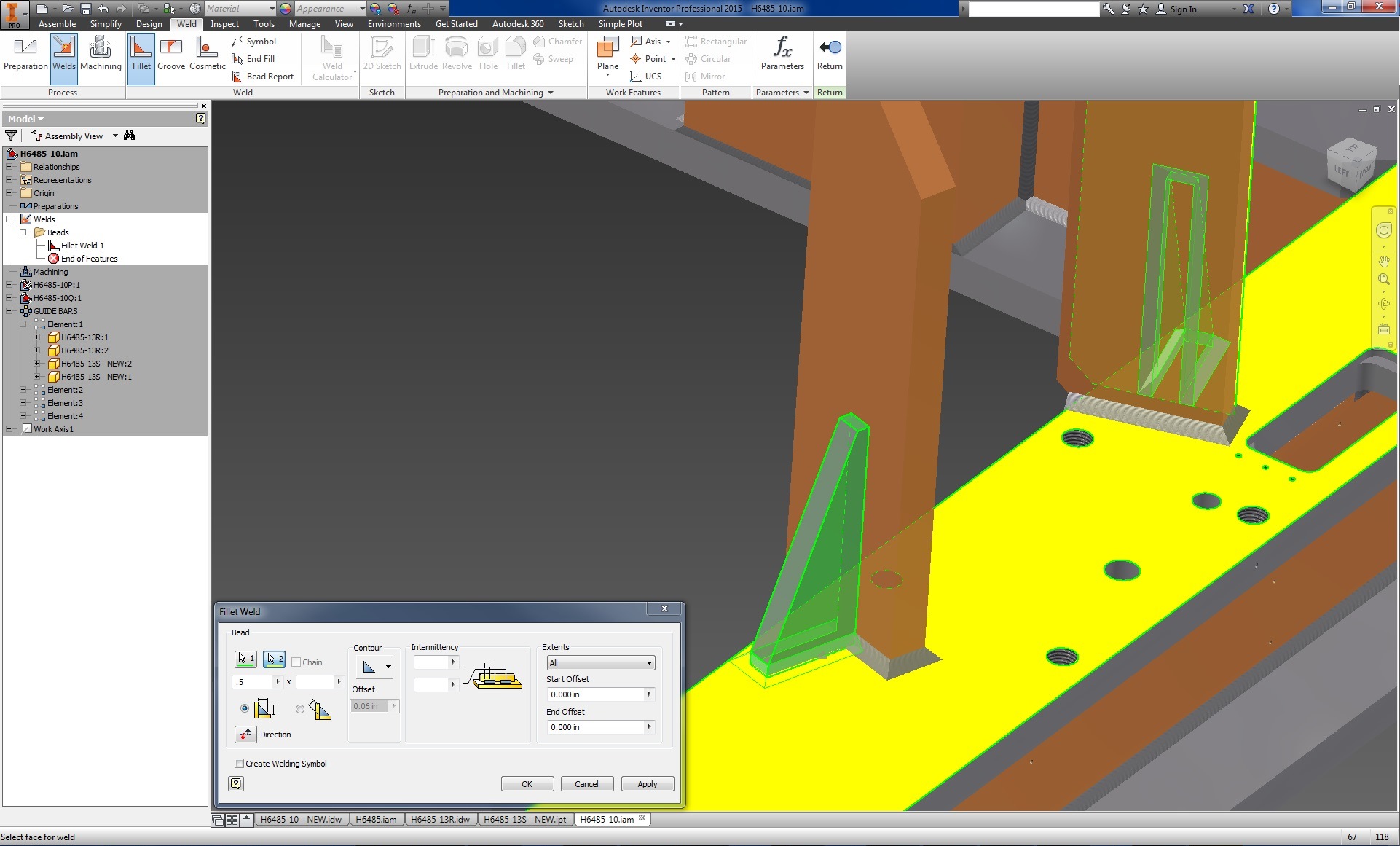
Task: Select leg length measurement radio button
Action: pyautogui.click(x=245, y=708)
